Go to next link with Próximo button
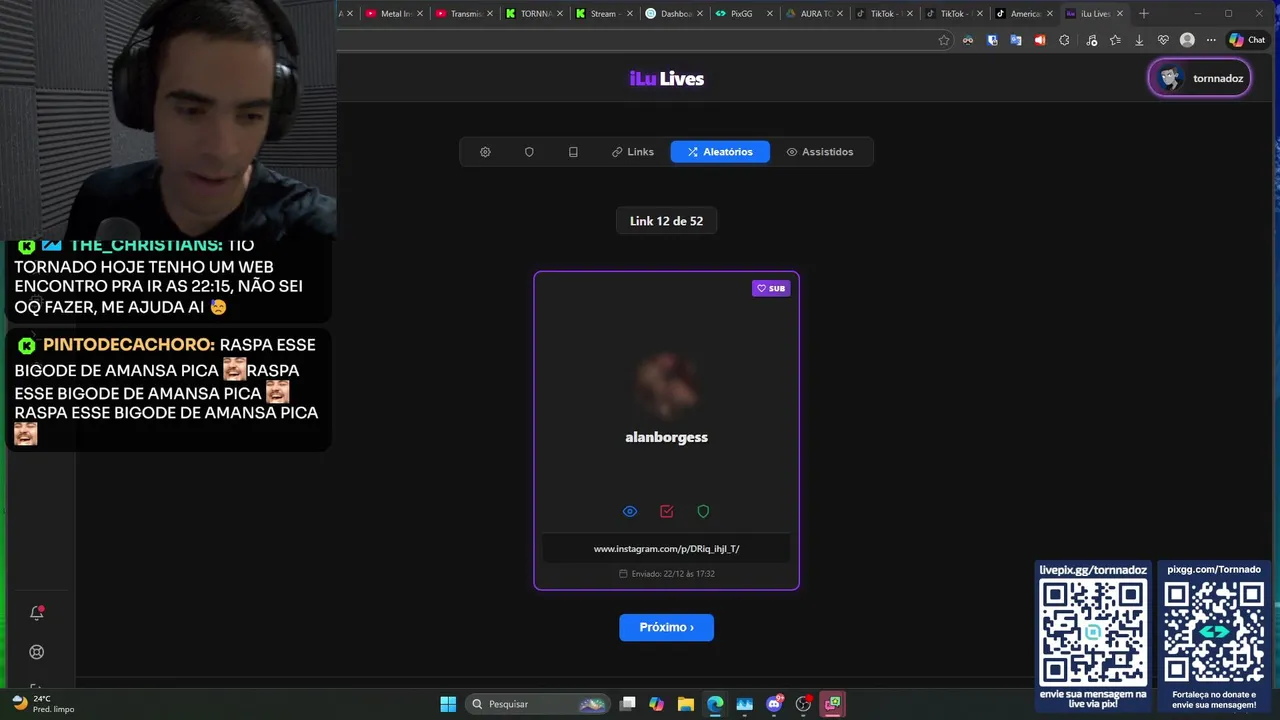Viewport: 1280px width, 720px height. [666, 627]
